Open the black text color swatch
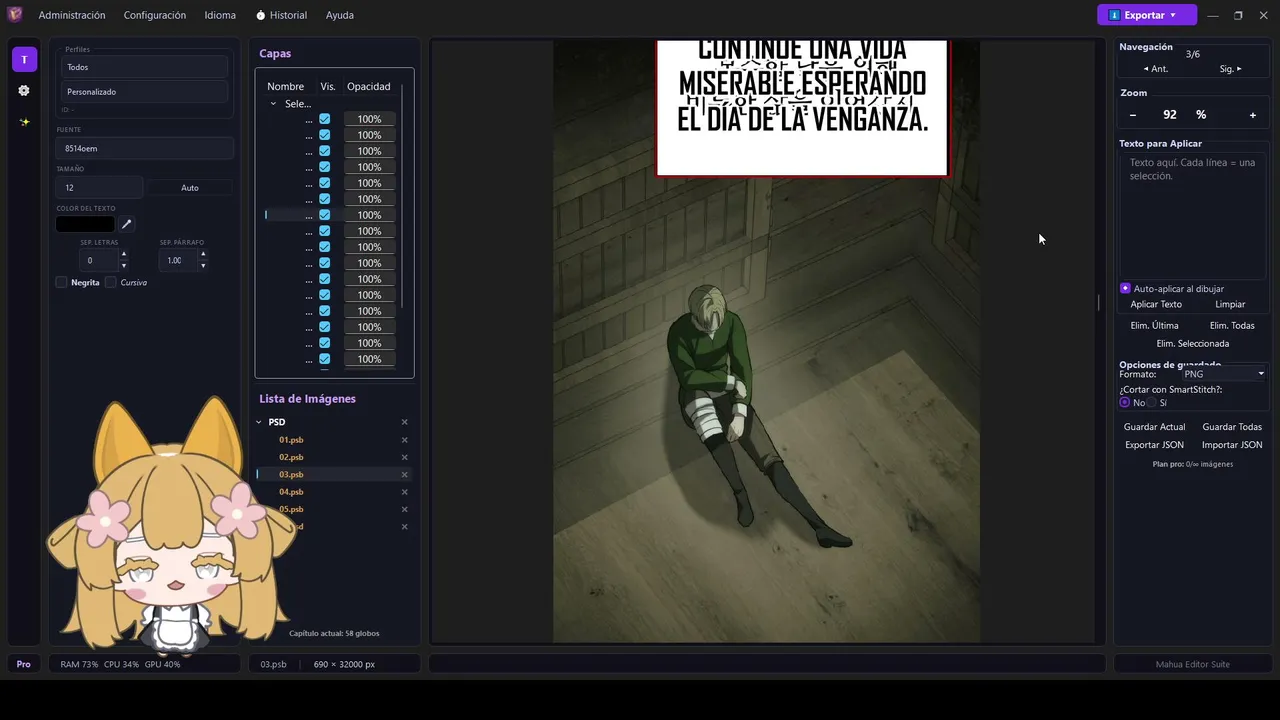The image size is (1280, 720). (x=85, y=224)
